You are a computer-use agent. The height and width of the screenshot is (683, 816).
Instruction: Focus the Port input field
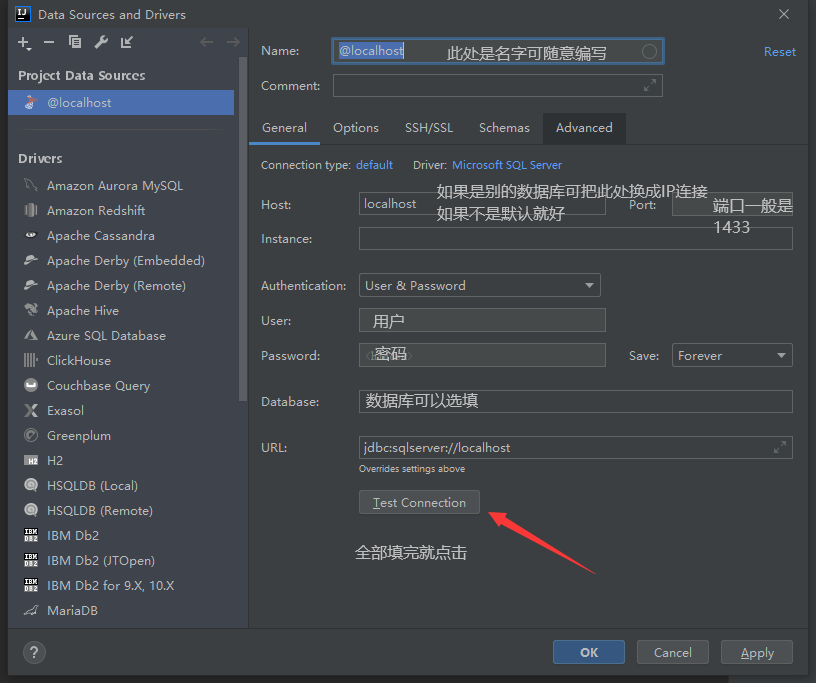[732, 204]
